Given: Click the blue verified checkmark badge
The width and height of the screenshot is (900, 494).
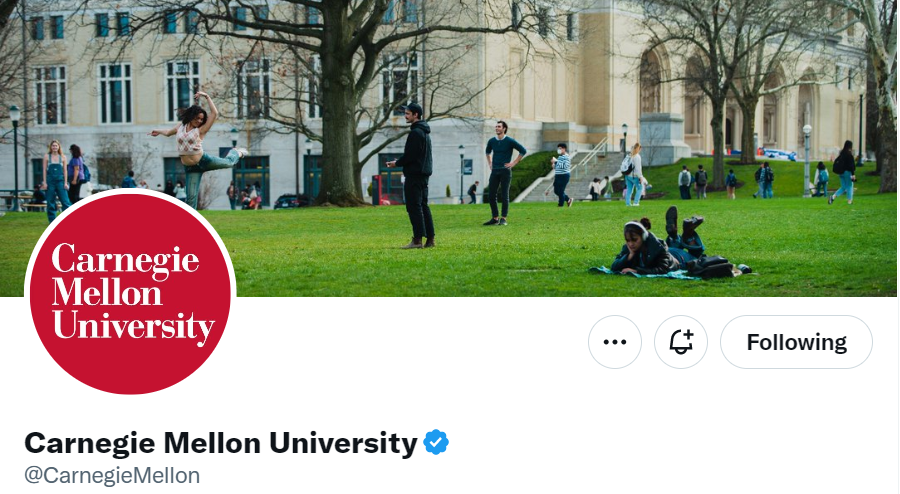Looking at the screenshot, I should [x=436, y=442].
